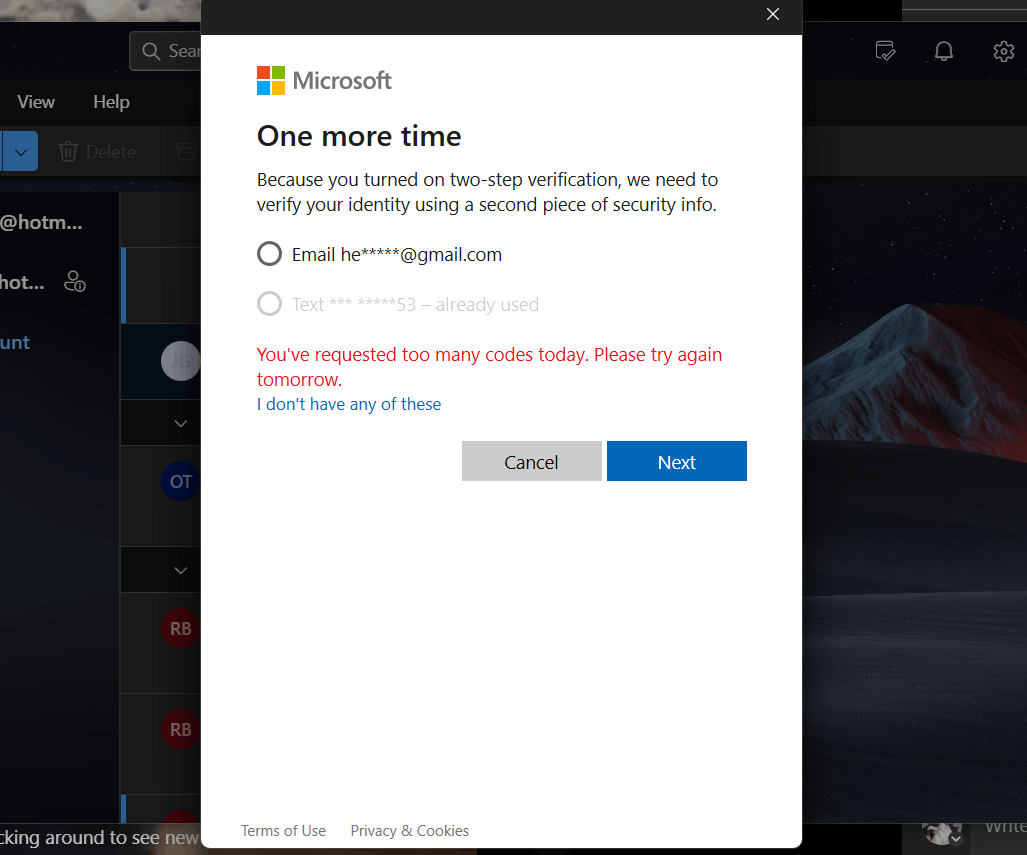Open the View menu
The image size is (1027, 855).
35,101
